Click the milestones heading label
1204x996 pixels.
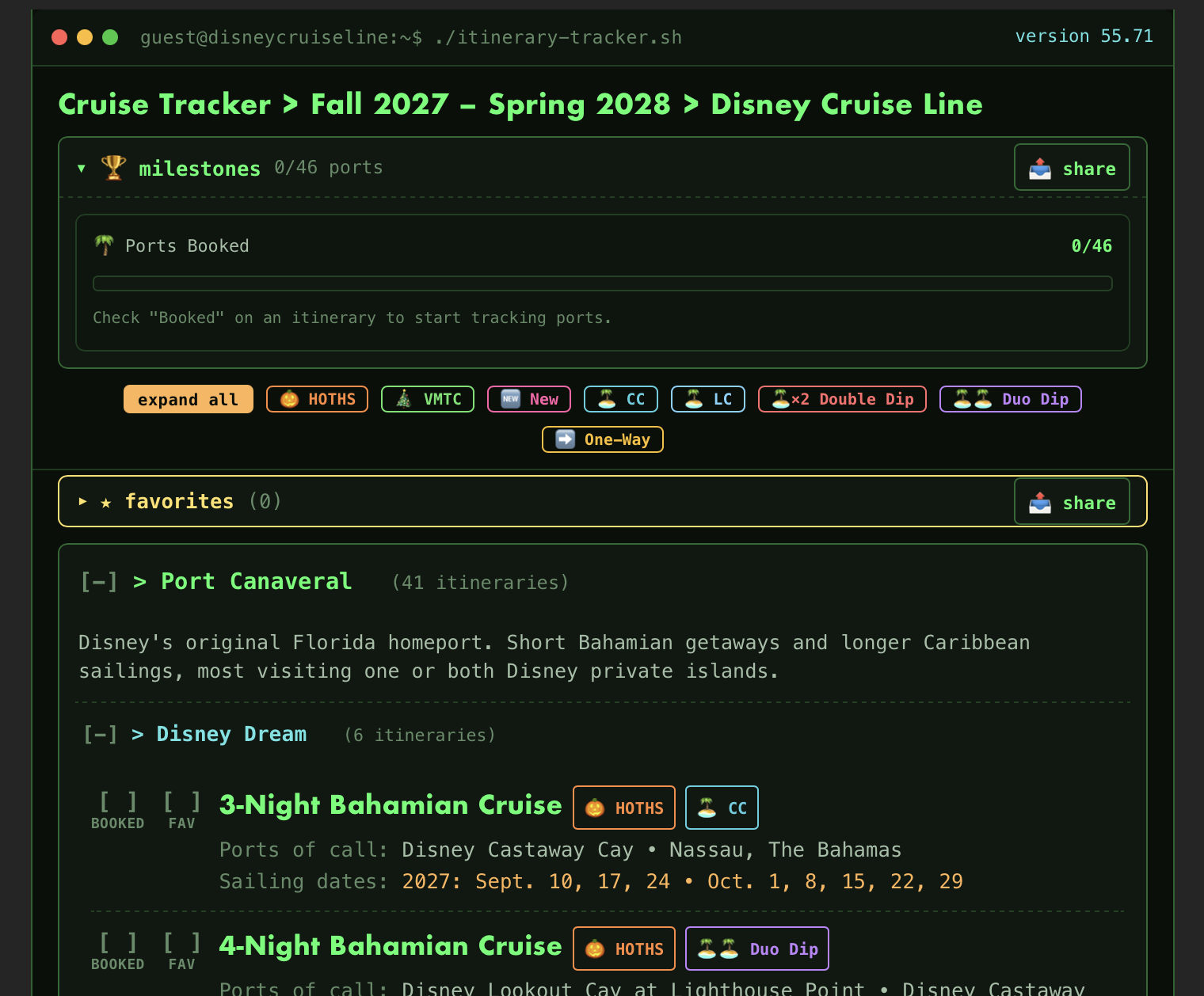[x=200, y=169]
